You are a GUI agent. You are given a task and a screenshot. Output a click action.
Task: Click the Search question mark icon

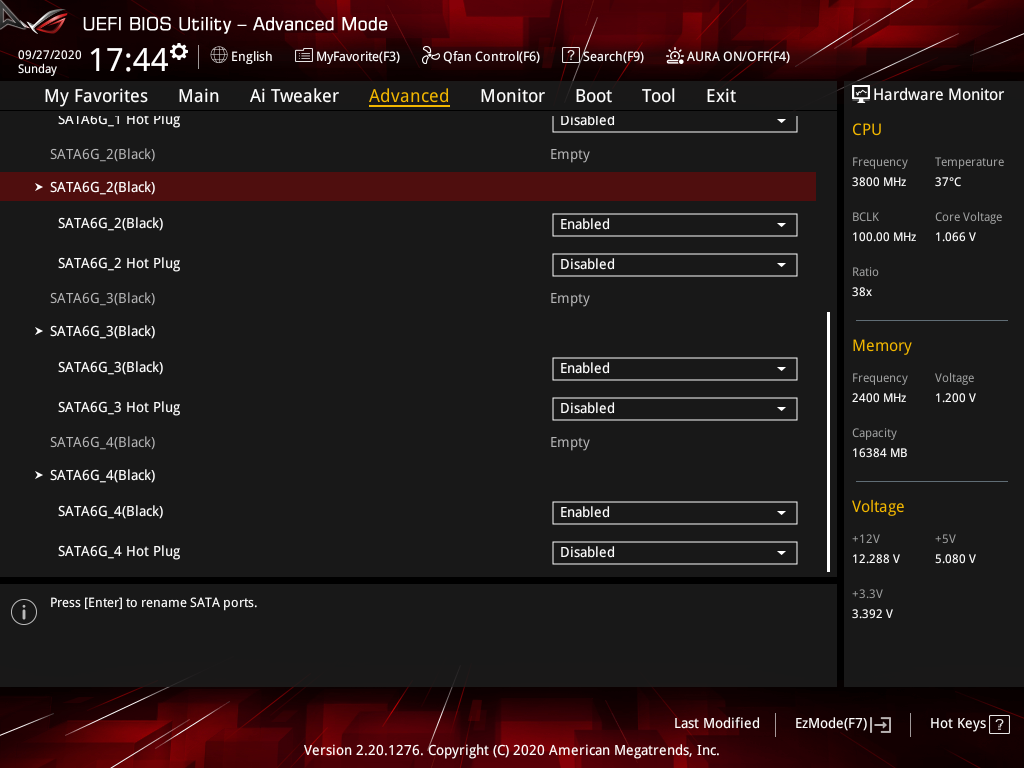pyautogui.click(x=570, y=56)
